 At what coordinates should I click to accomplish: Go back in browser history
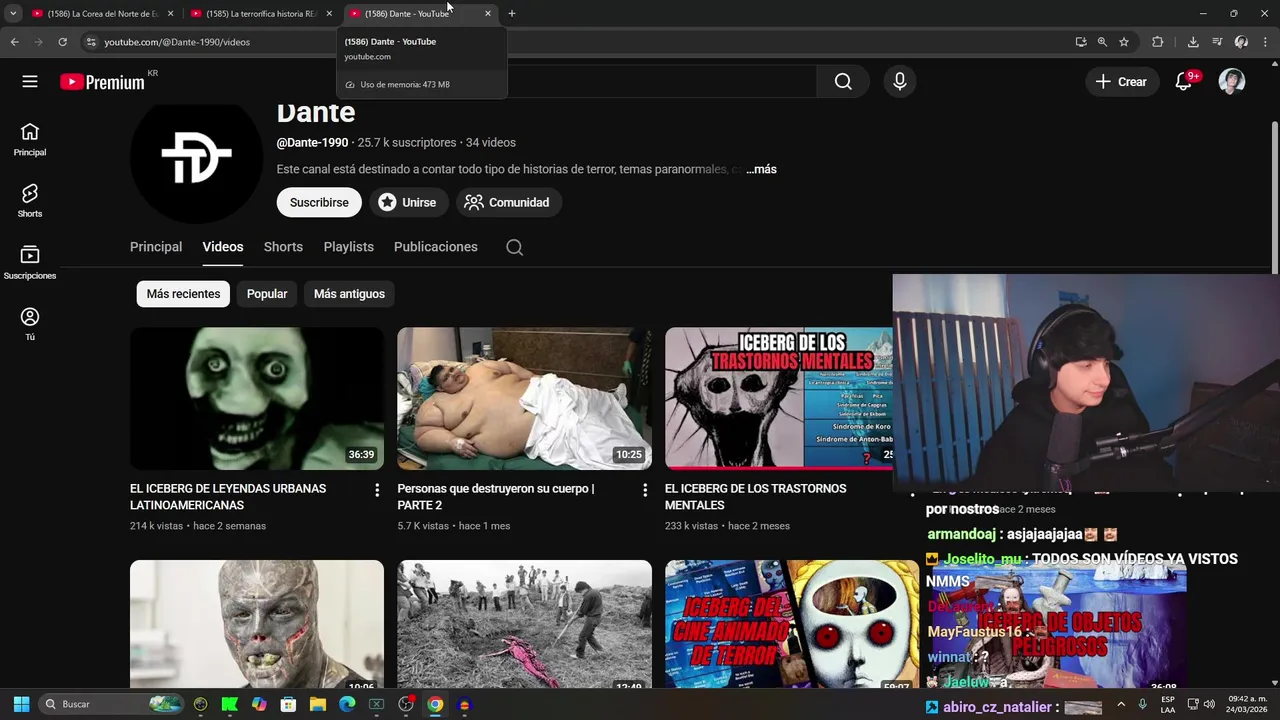point(14,42)
